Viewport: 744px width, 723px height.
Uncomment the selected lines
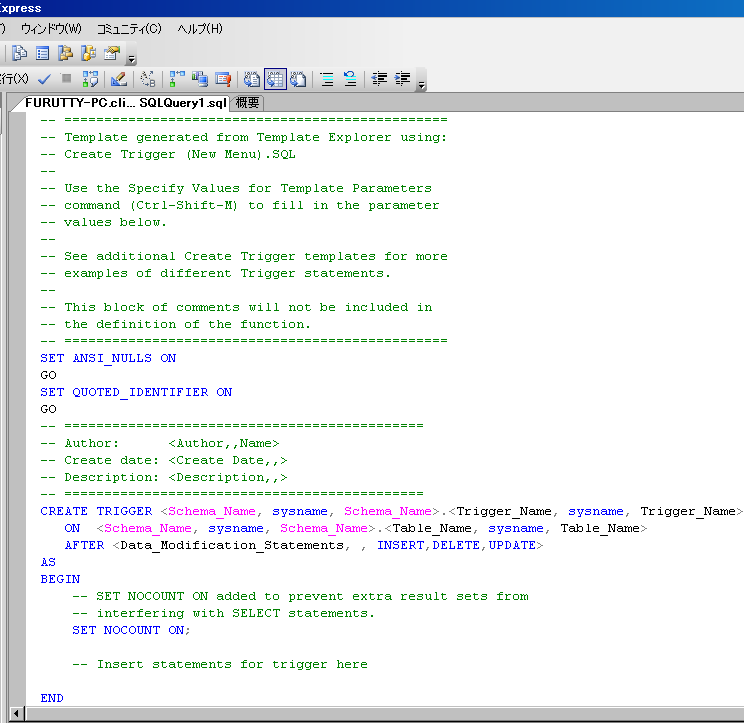pos(350,79)
